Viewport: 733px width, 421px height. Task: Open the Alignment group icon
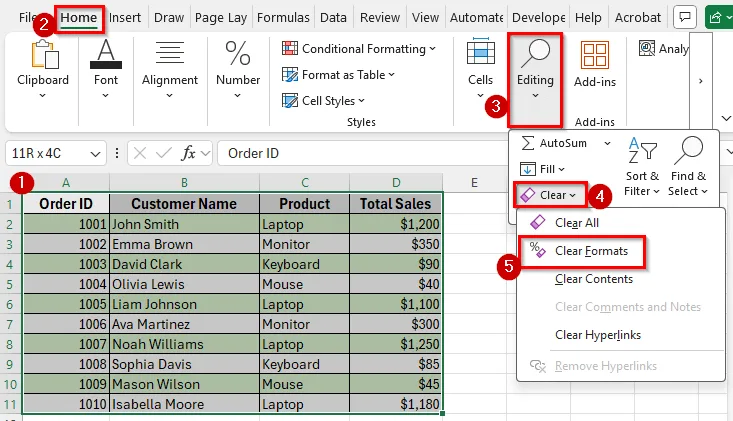[x=170, y=52]
